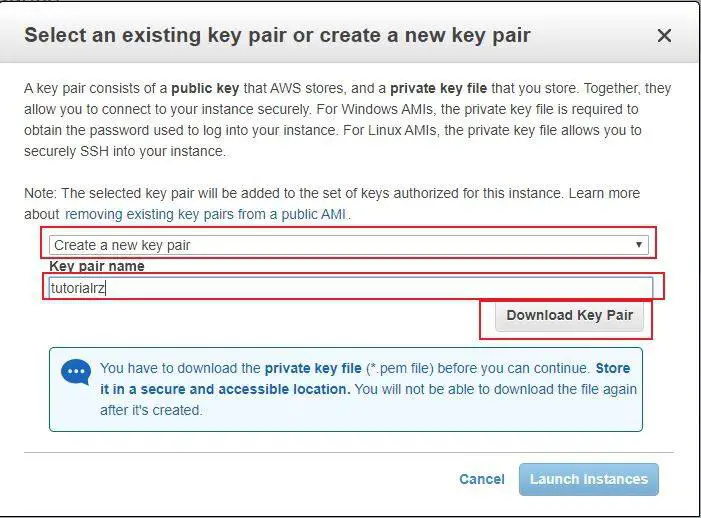
Task: Focus the Key pair name text field
Action: (x=350, y=288)
